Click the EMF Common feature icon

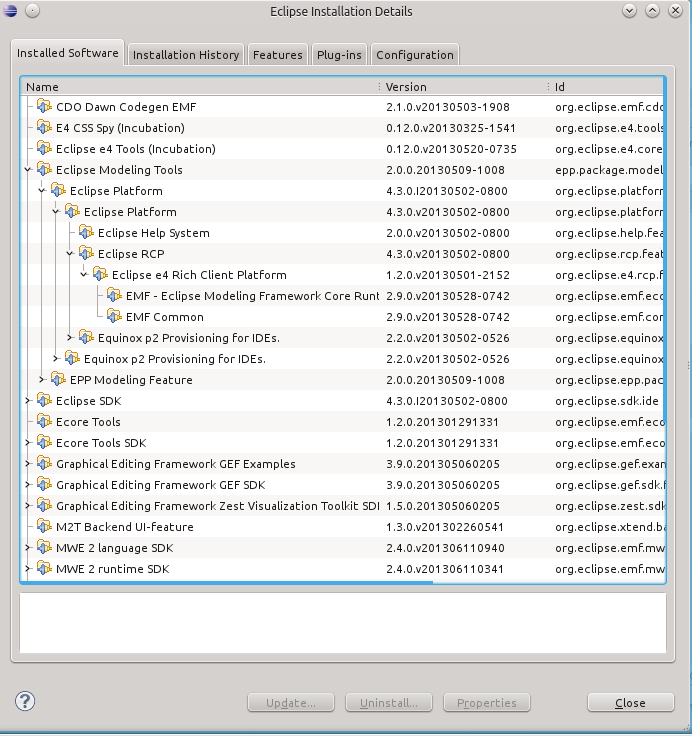coord(115,316)
